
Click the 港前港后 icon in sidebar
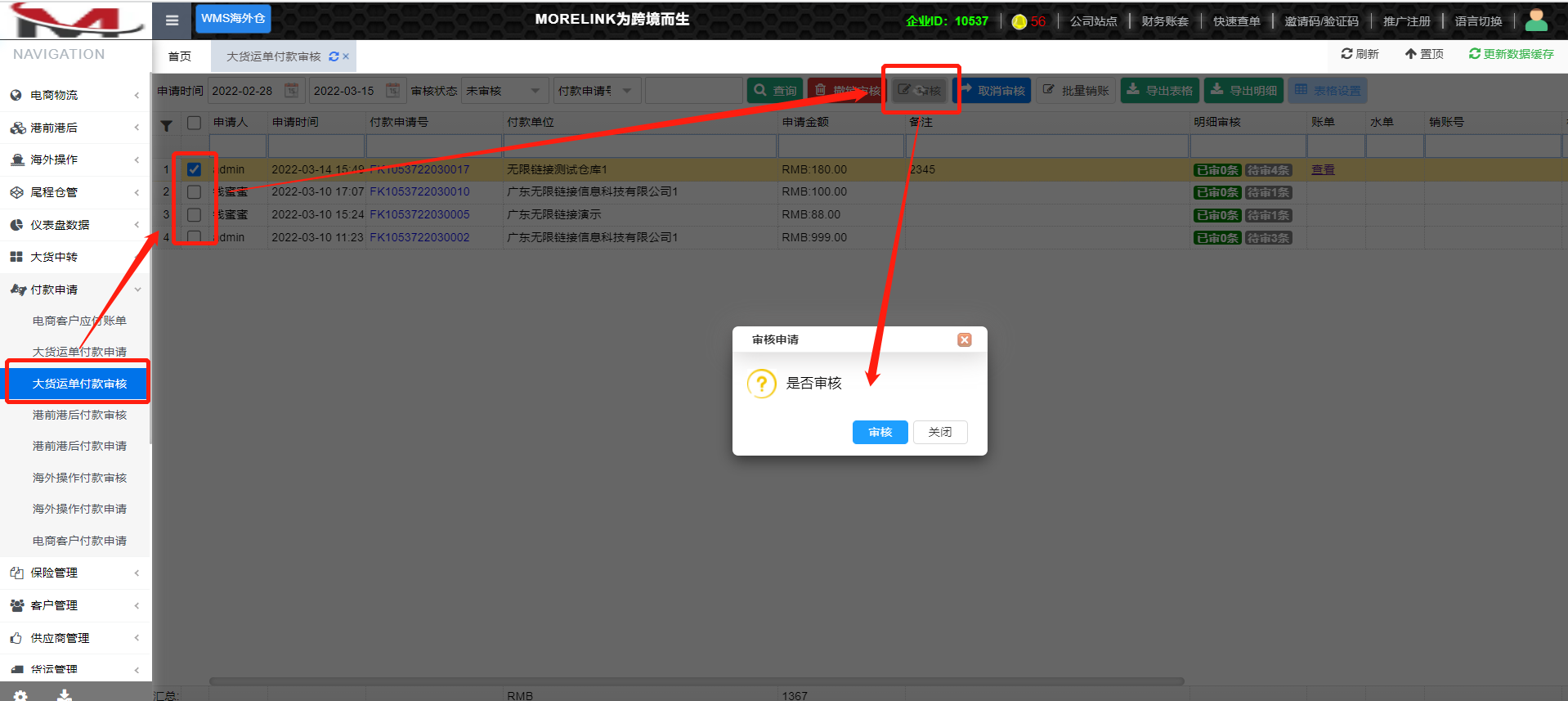click(x=17, y=128)
